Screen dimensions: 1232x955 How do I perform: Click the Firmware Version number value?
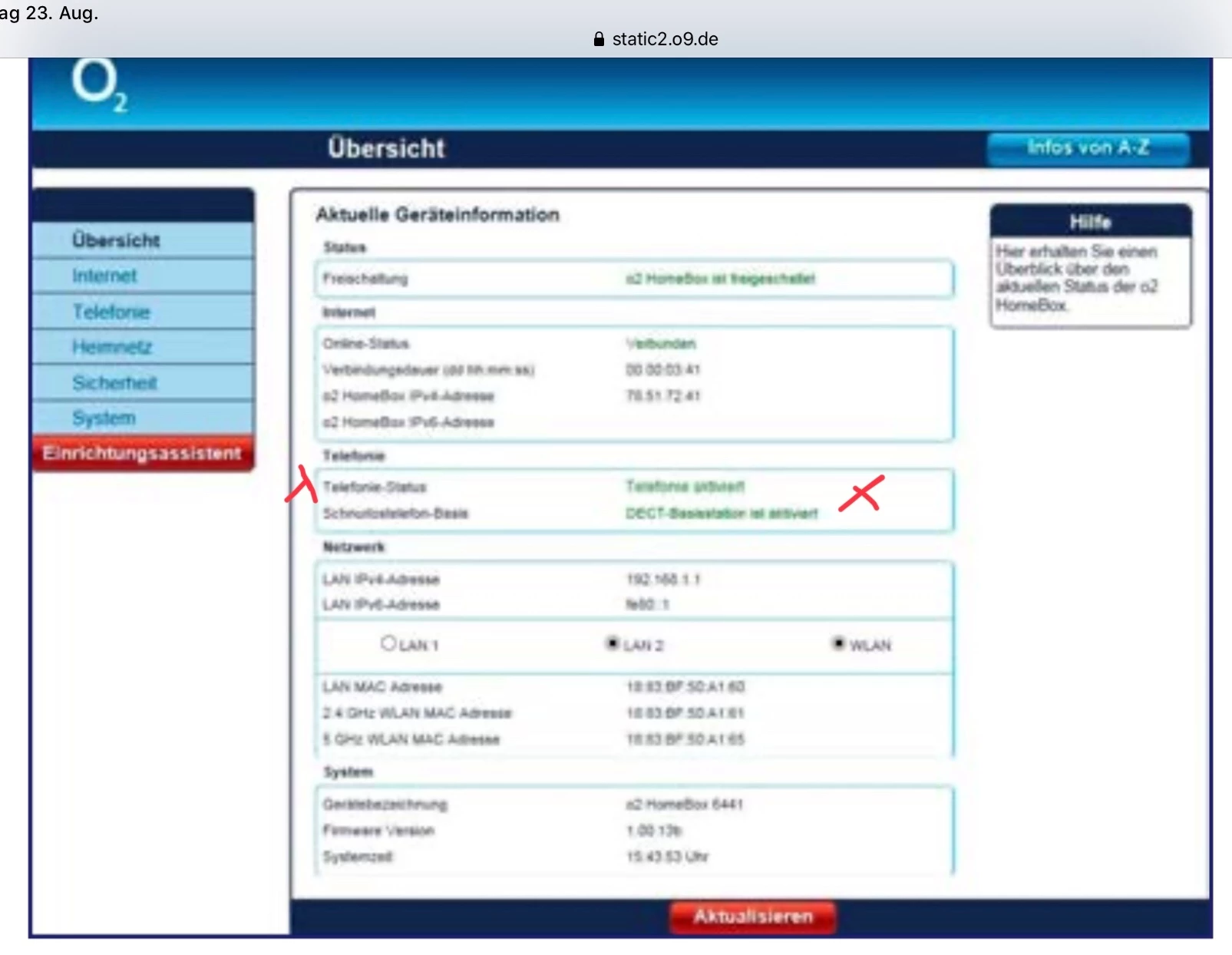point(654,831)
